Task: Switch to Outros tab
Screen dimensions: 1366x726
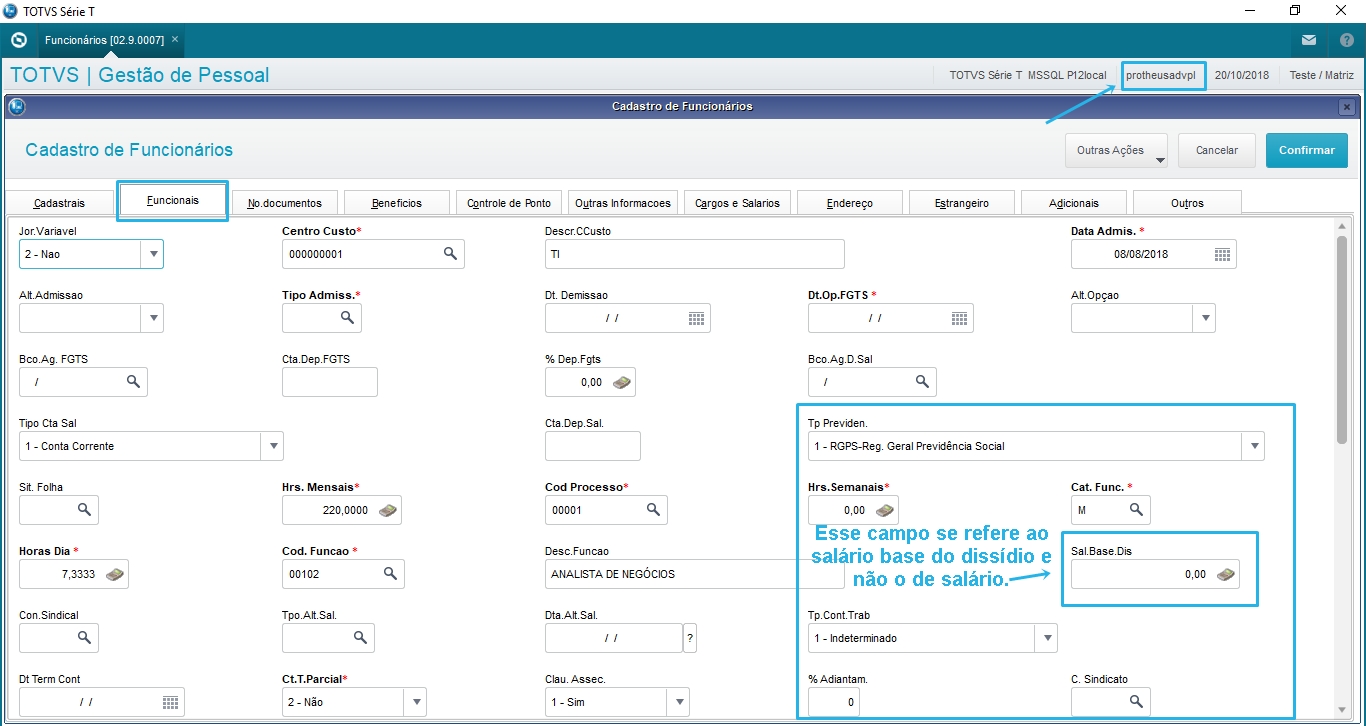Action: 1187,203
